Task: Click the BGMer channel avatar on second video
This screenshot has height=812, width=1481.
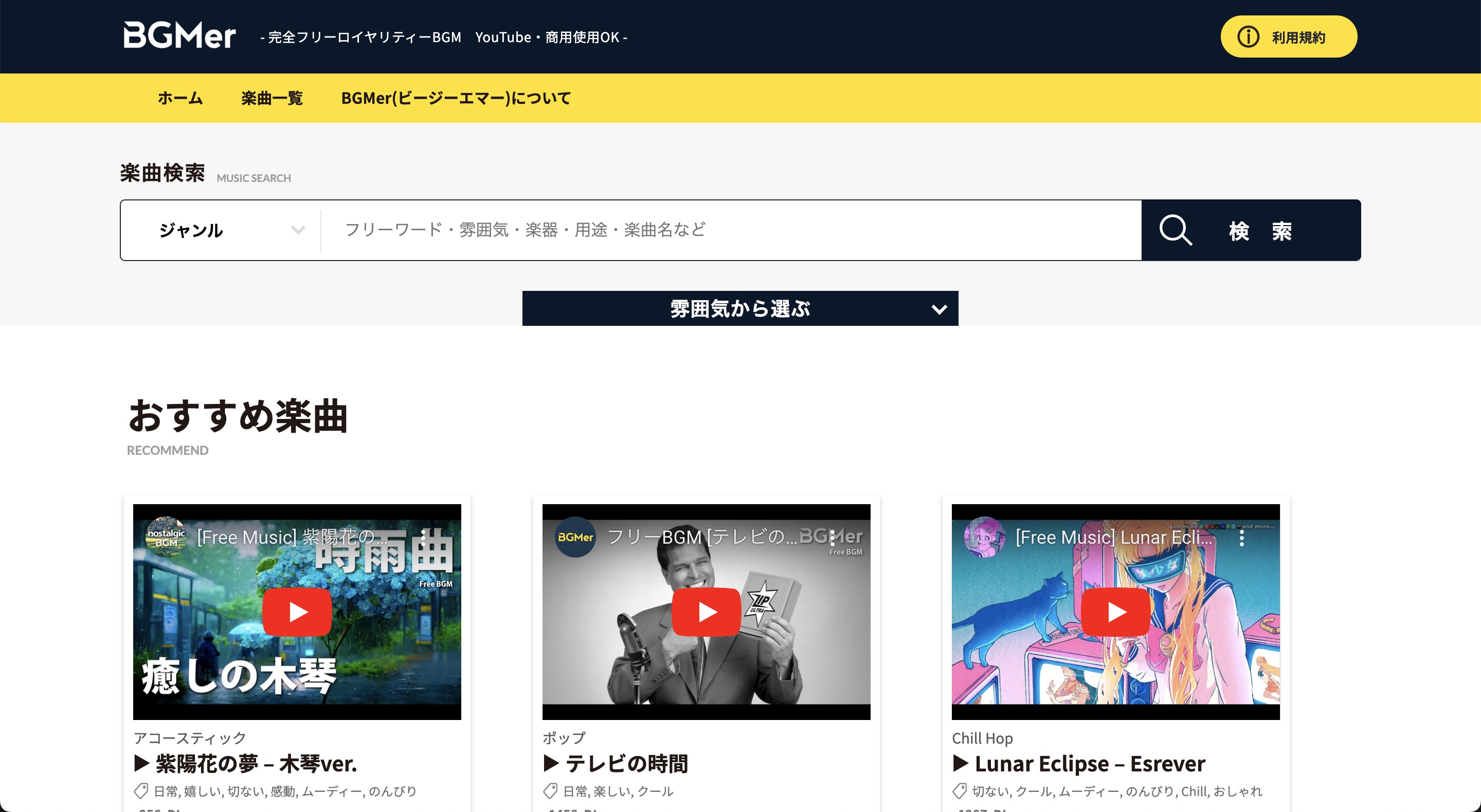Action: point(575,538)
